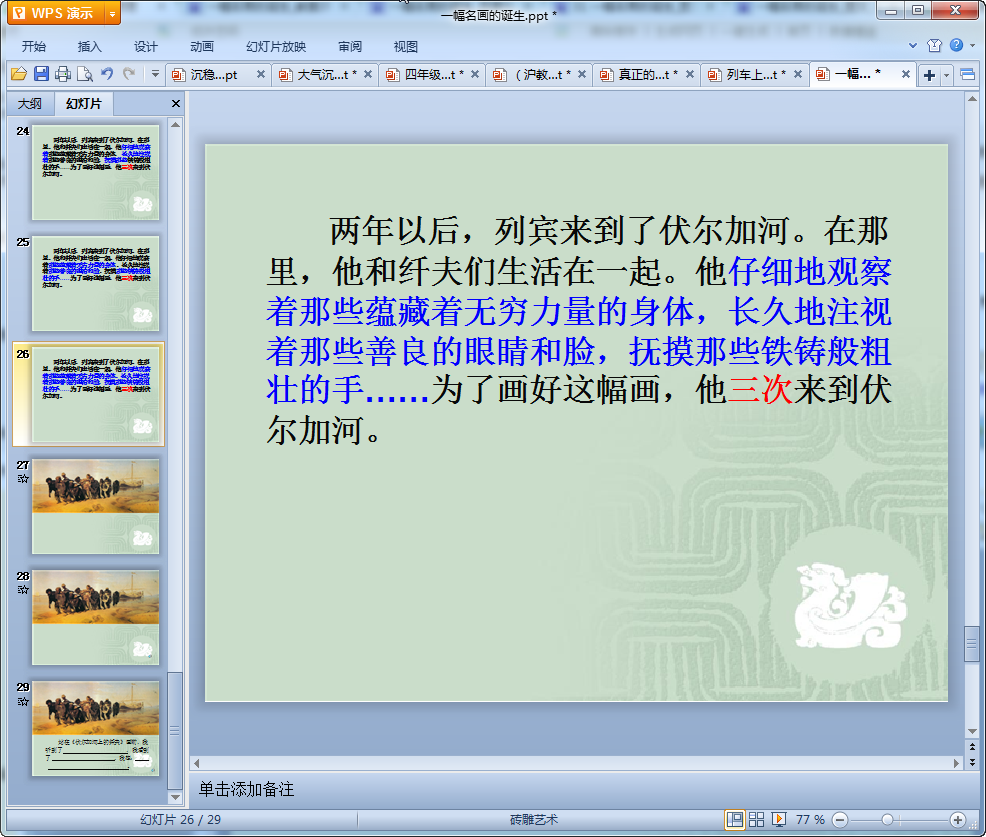Click thumbnail pane scroll up arrow
The height and width of the screenshot is (837, 986).
coord(175,125)
